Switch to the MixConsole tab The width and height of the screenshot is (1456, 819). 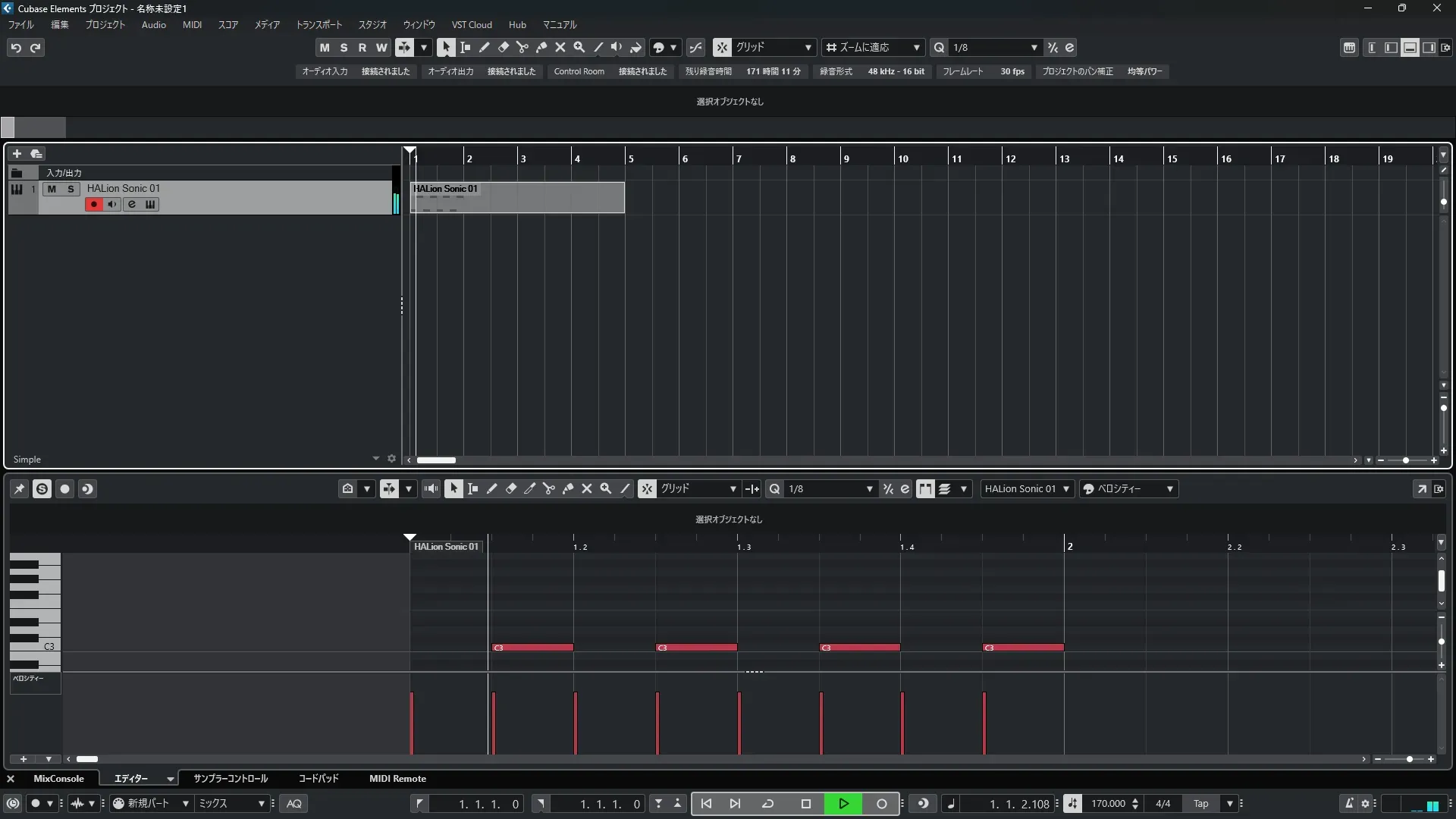tap(58, 779)
